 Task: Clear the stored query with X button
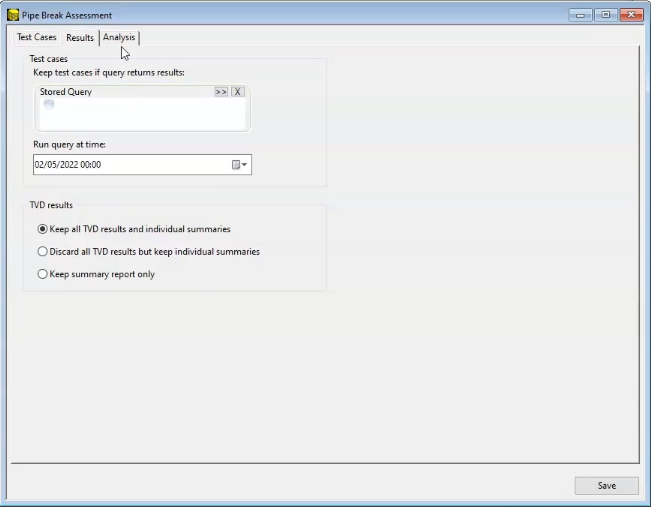[237, 92]
